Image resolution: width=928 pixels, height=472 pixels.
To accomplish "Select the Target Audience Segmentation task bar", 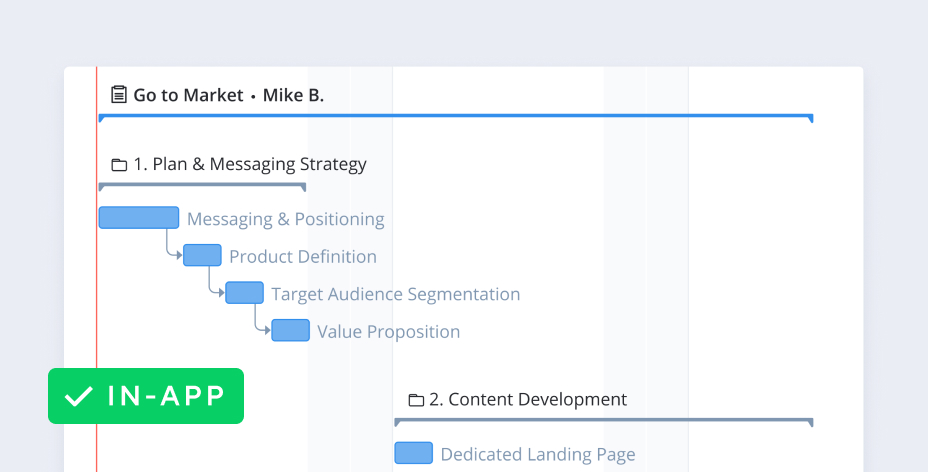I will [244, 293].
